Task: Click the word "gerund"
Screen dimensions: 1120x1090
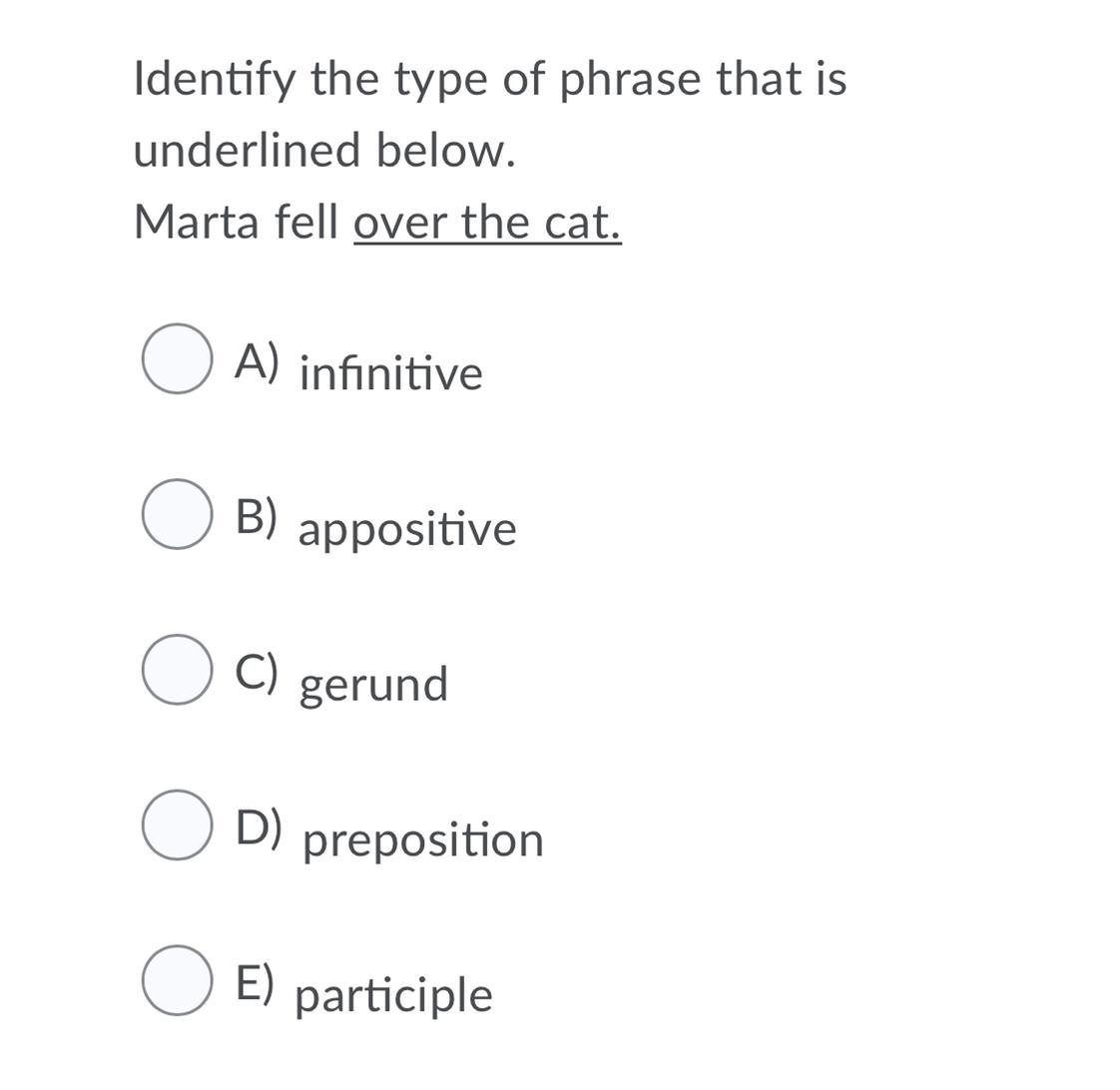Action: (374, 686)
